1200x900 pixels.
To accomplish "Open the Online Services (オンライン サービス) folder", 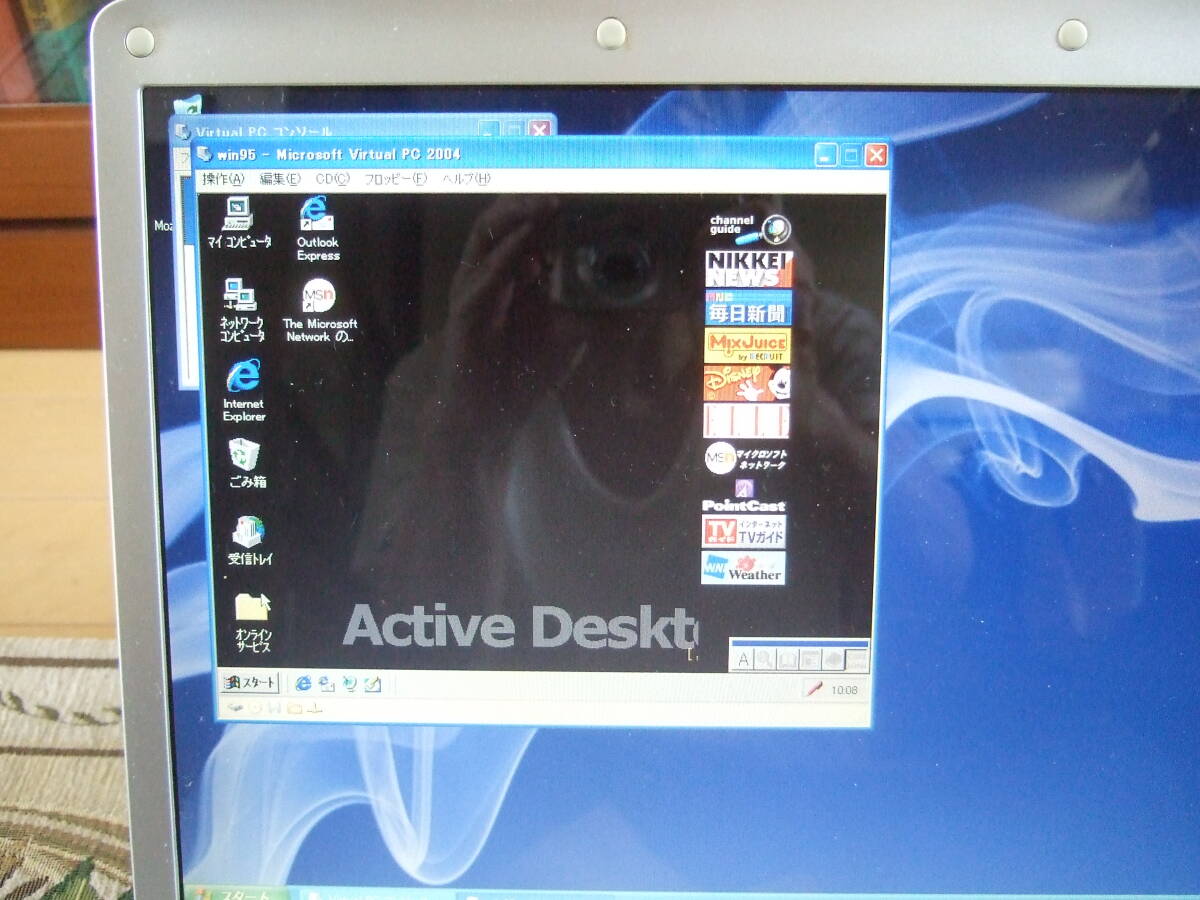I will 254,622.
